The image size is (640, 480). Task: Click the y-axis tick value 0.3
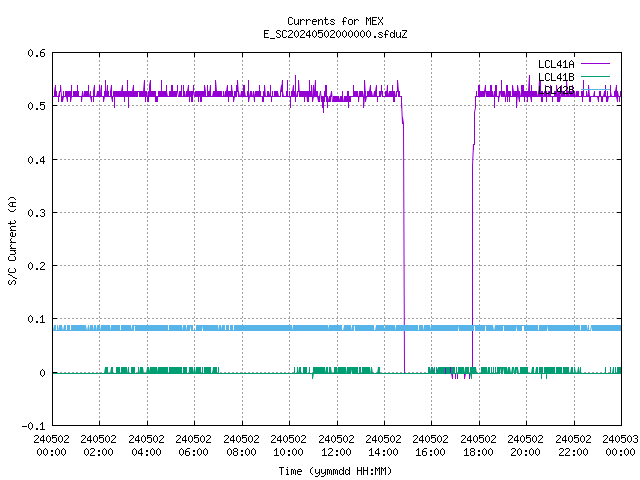36,213
